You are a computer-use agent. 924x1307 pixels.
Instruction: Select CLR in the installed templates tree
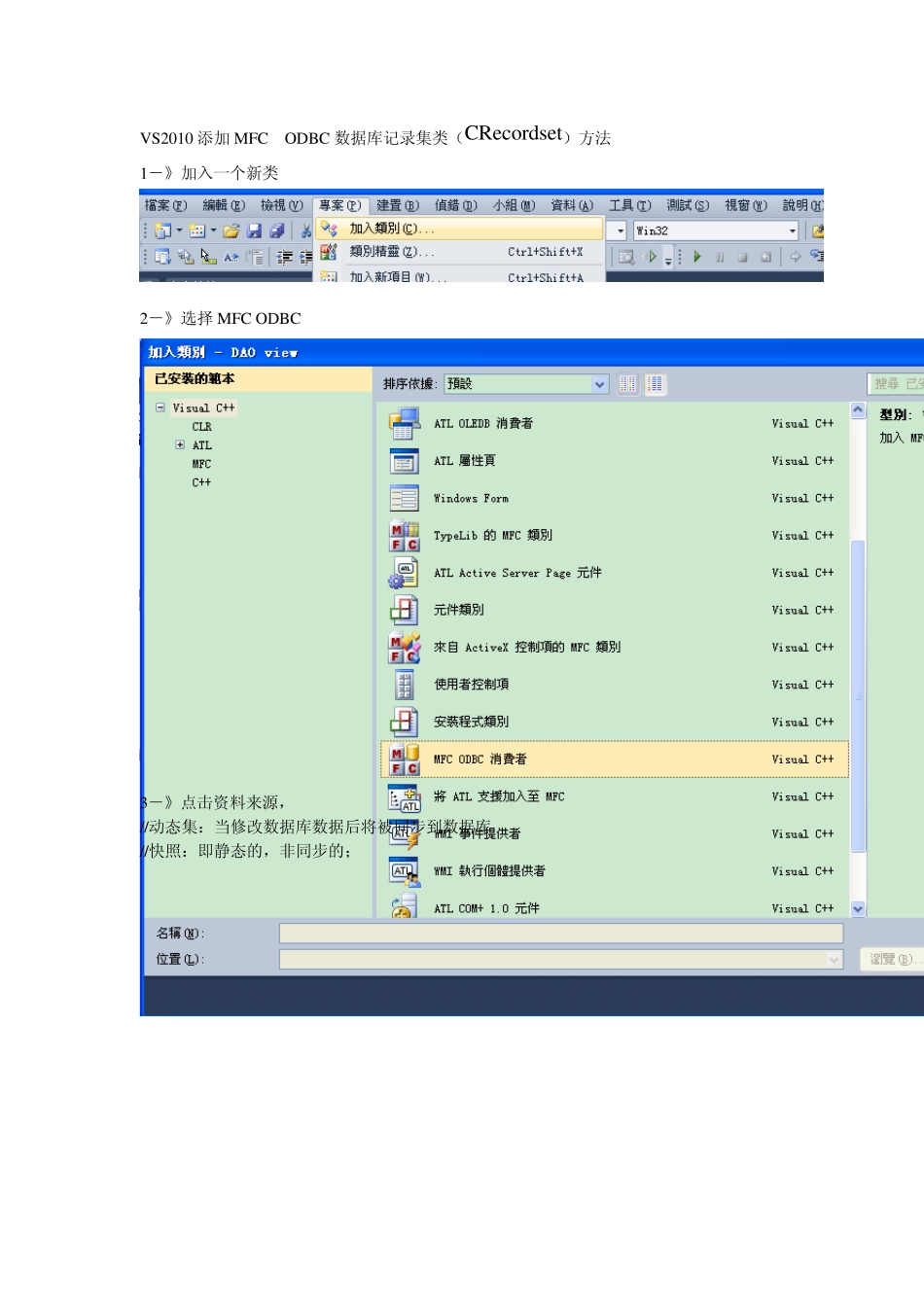(201, 427)
